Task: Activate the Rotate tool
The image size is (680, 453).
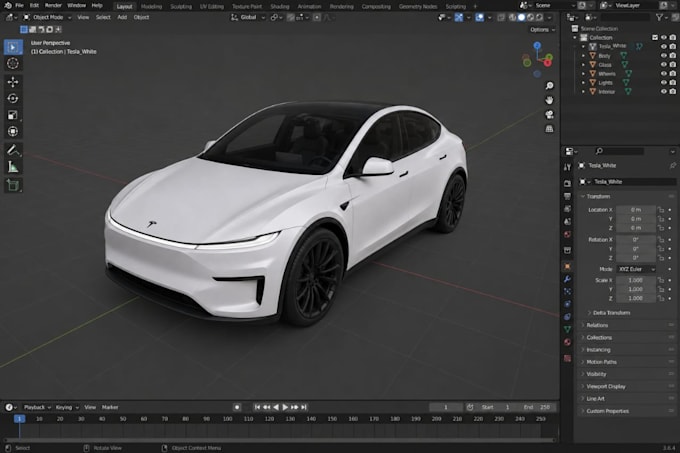Action: (13, 98)
